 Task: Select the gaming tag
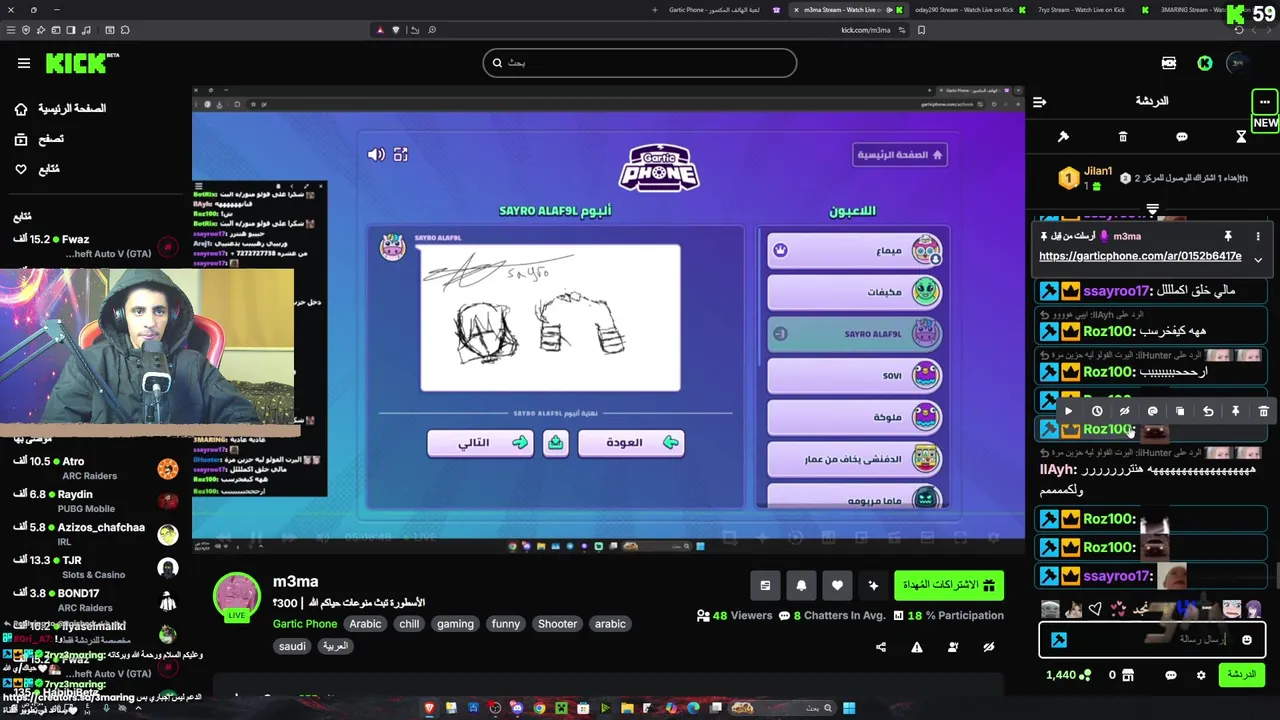455,624
